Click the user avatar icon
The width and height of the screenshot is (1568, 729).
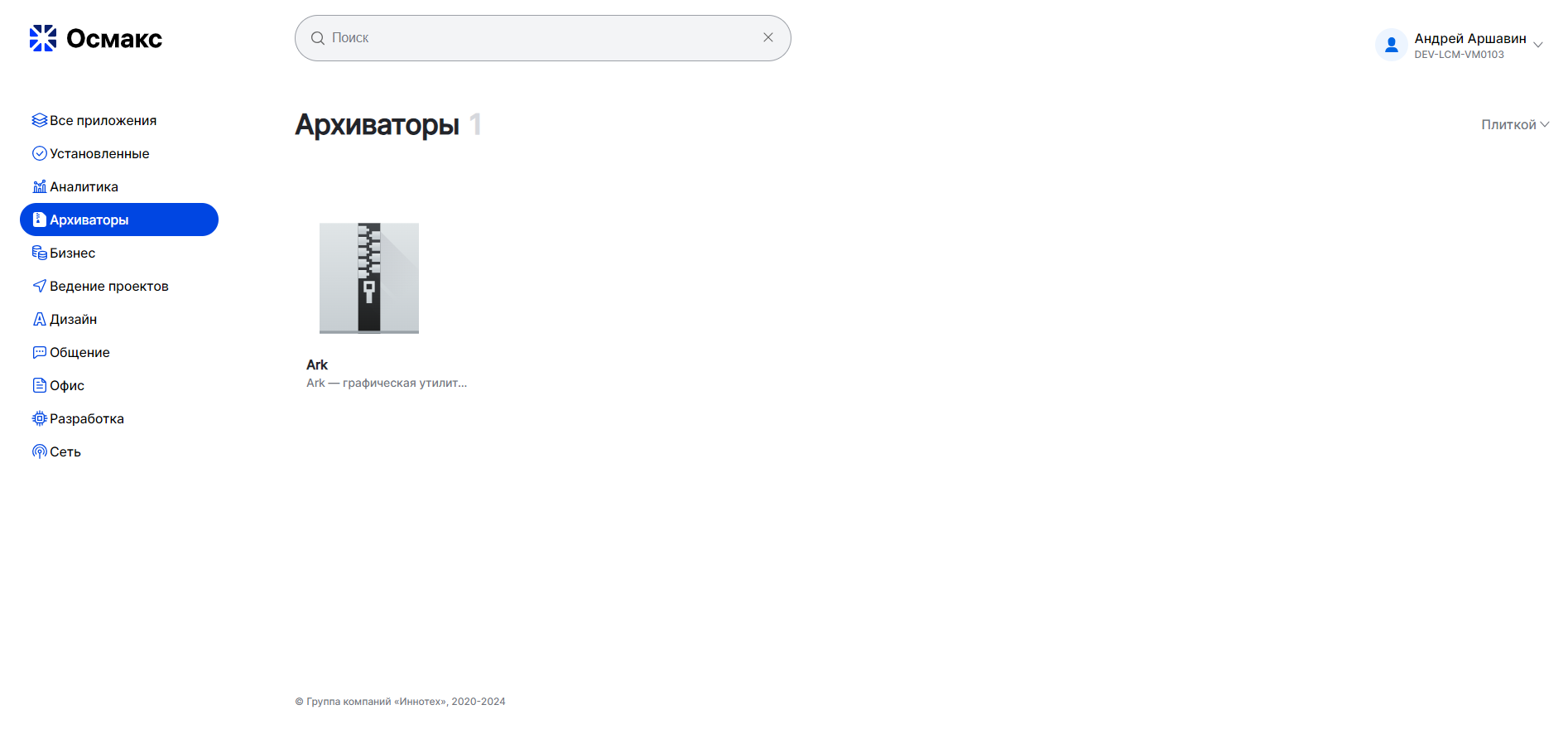1391,45
